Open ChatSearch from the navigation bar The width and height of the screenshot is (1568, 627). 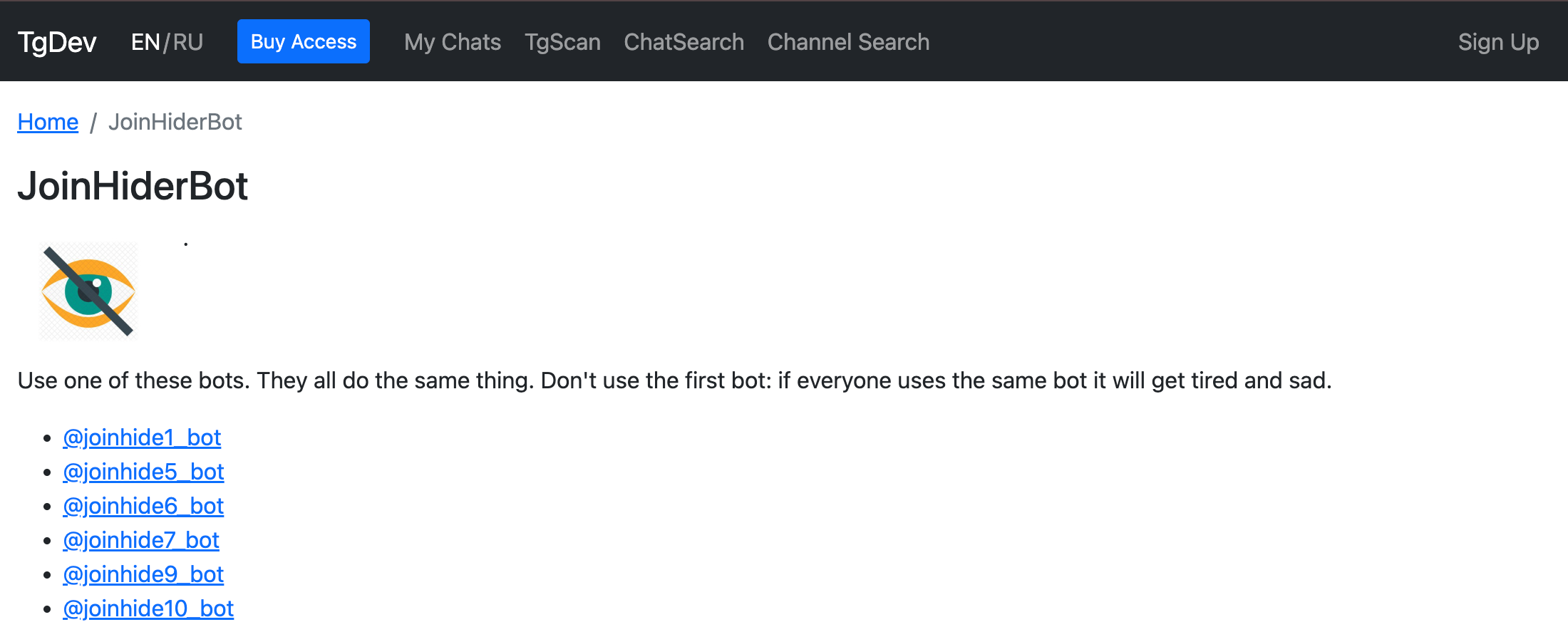pos(684,42)
